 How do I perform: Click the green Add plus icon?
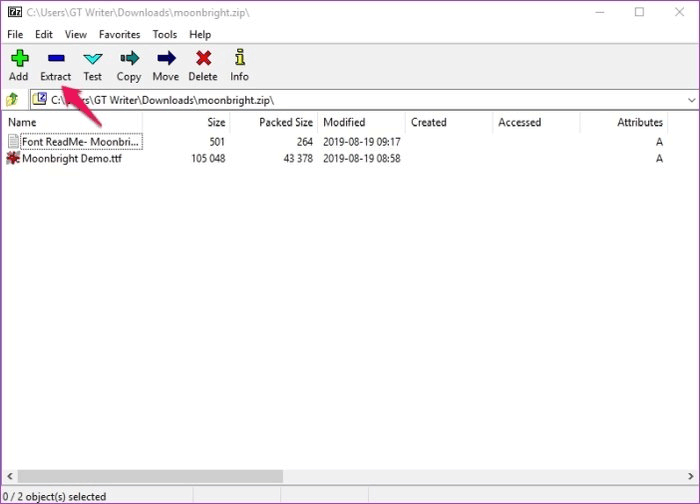18,59
